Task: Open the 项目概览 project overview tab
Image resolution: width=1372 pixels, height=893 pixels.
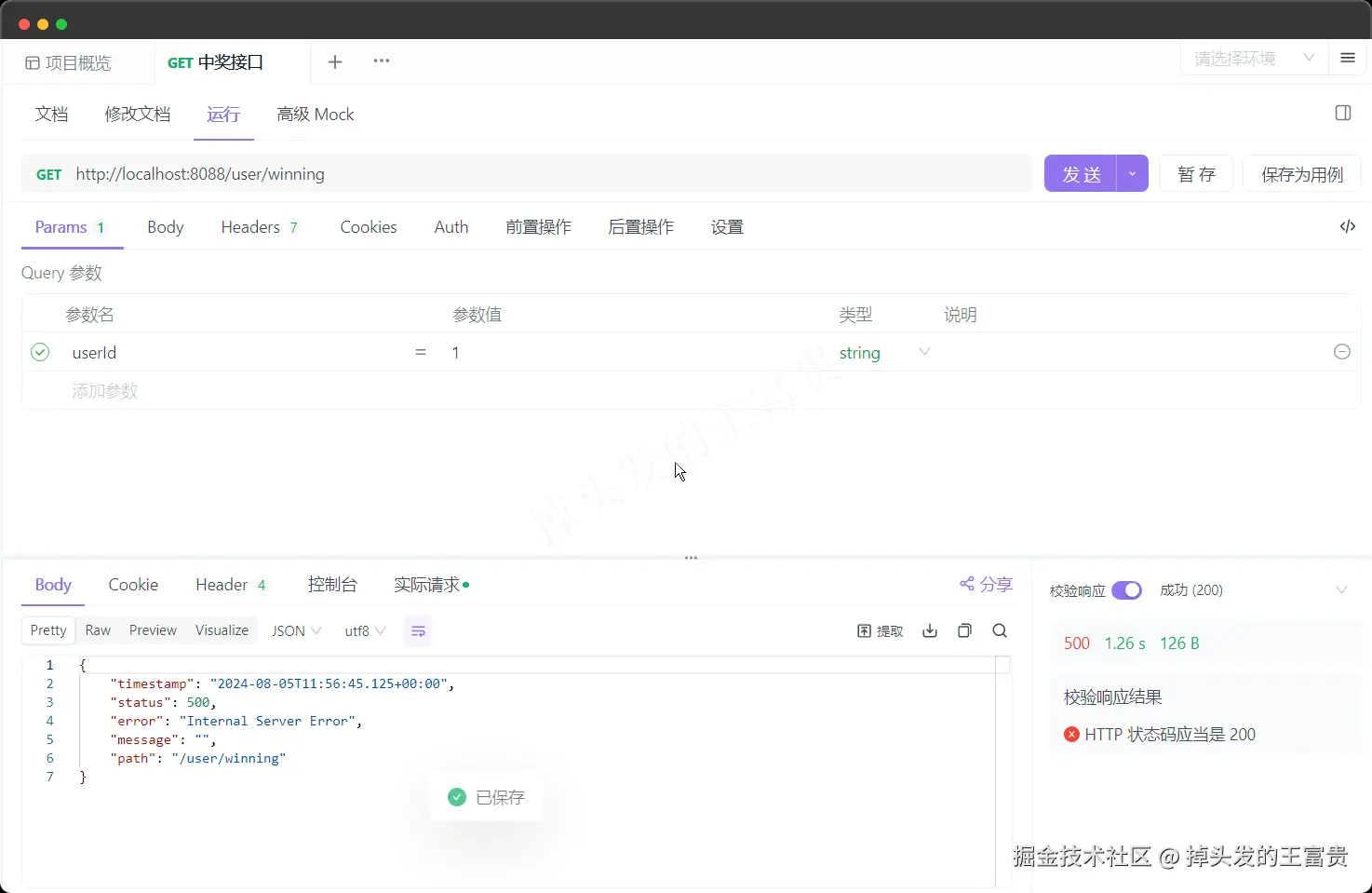Action: (68, 62)
